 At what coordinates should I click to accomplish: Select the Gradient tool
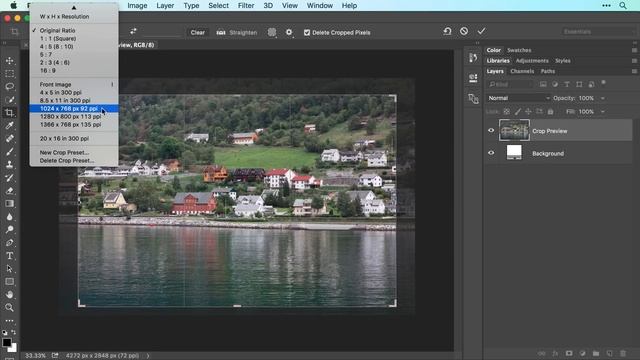[x=9, y=204]
